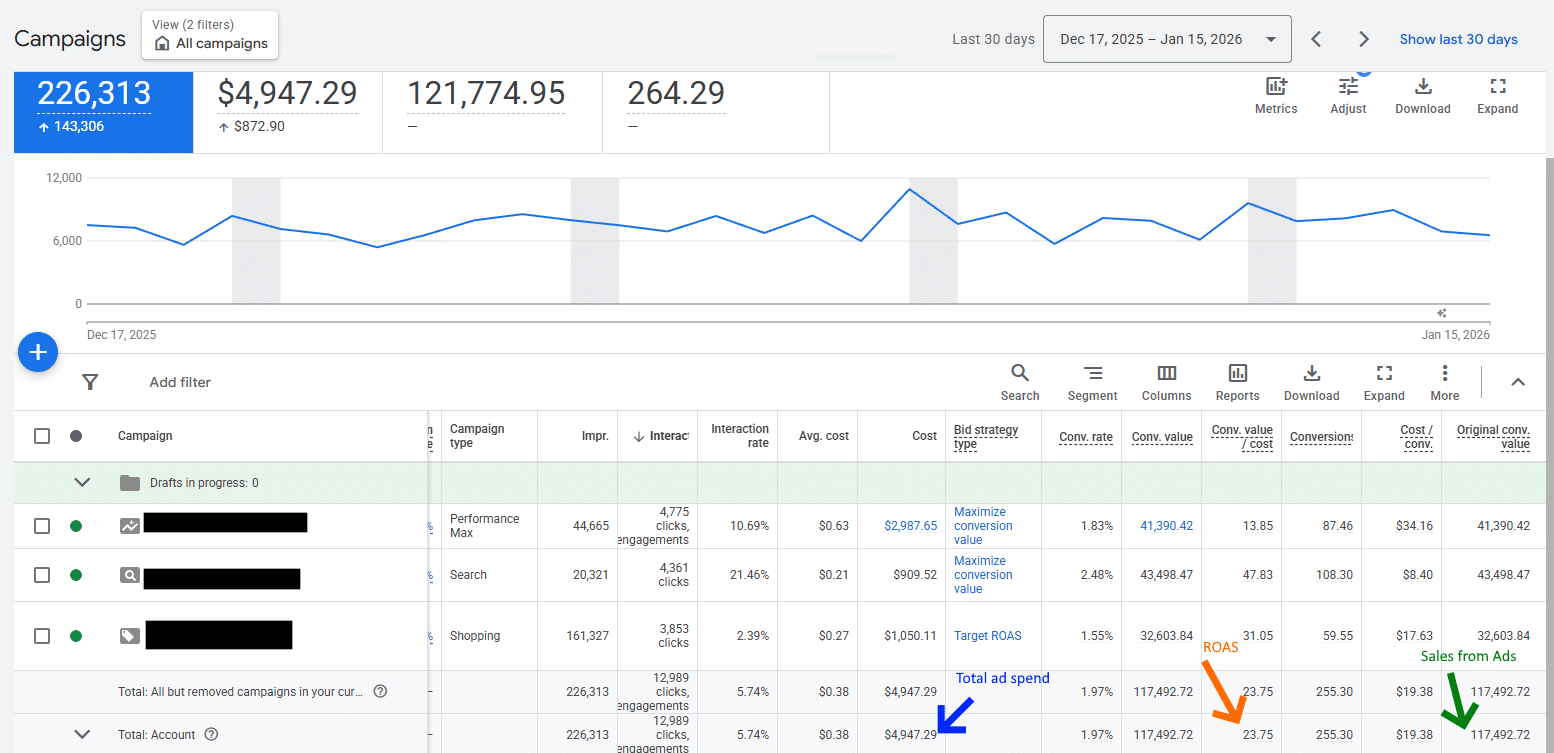Open the More options menu in the table toolbar
This screenshot has width=1554, height=753.
pos(1444,382)
